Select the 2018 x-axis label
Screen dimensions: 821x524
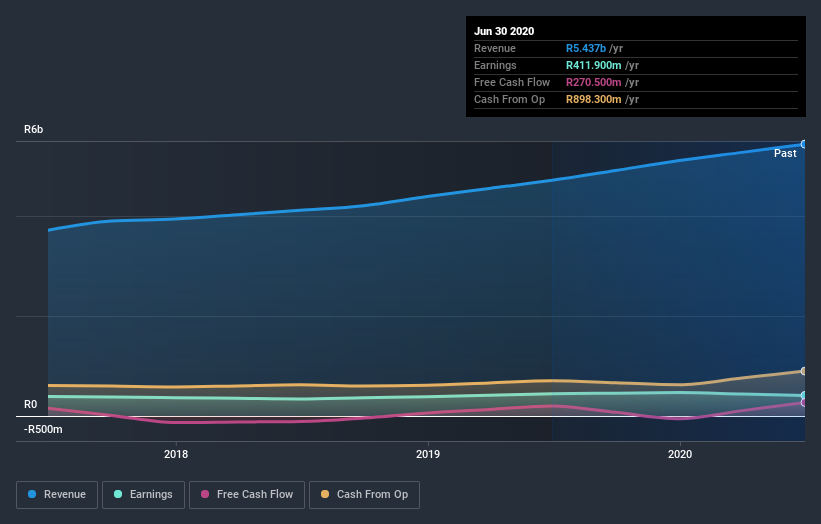point(176,454)
